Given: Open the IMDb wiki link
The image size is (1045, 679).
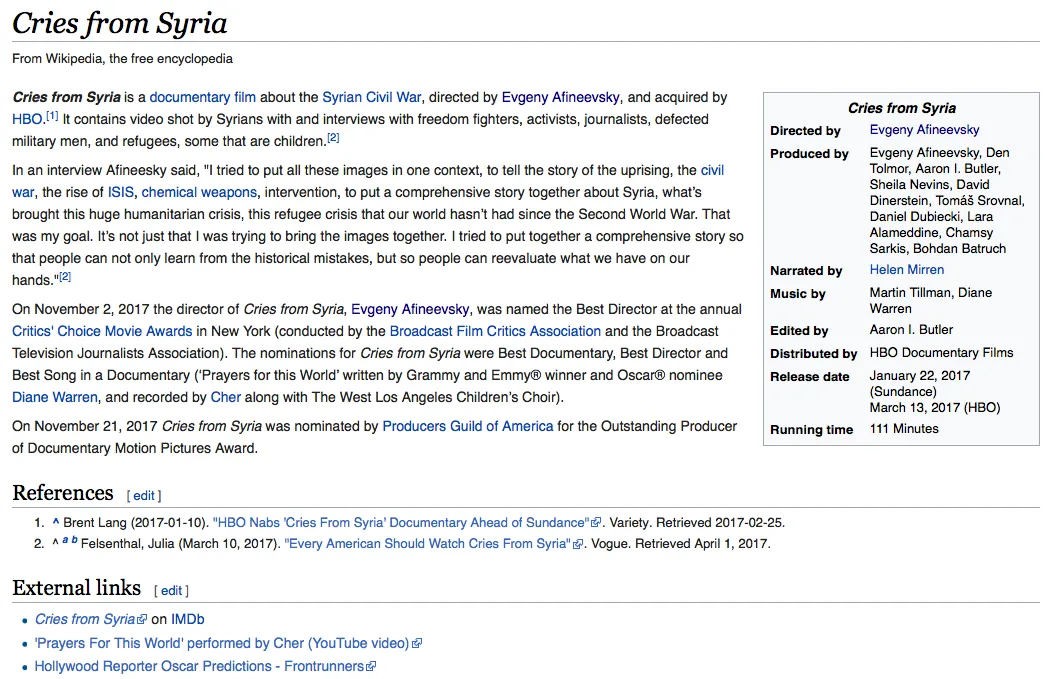Looking at the screenshot, I should pos(187,620).
